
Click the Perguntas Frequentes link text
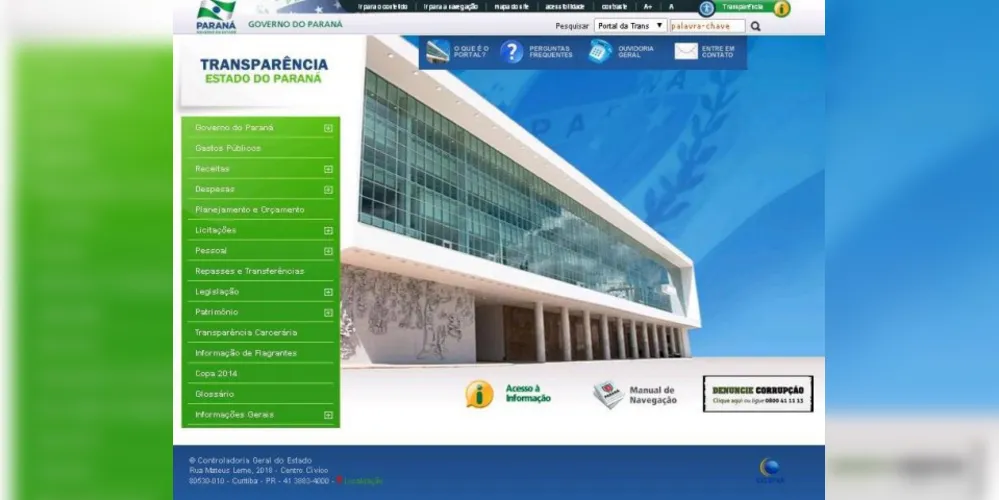pos(551,52)
